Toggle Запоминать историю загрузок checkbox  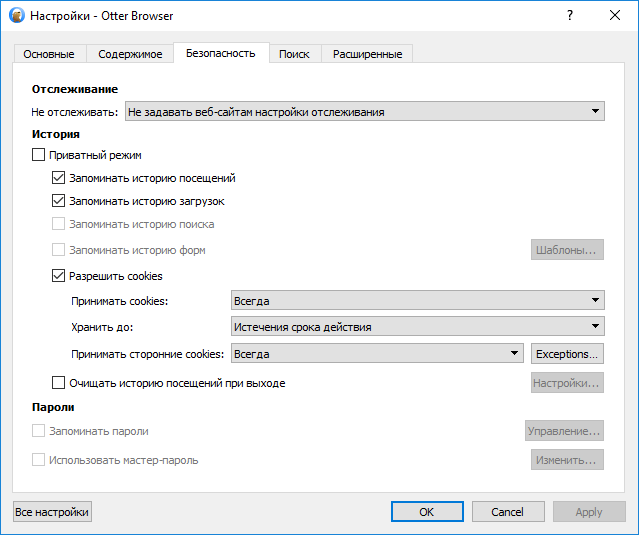tap(58, 201)
